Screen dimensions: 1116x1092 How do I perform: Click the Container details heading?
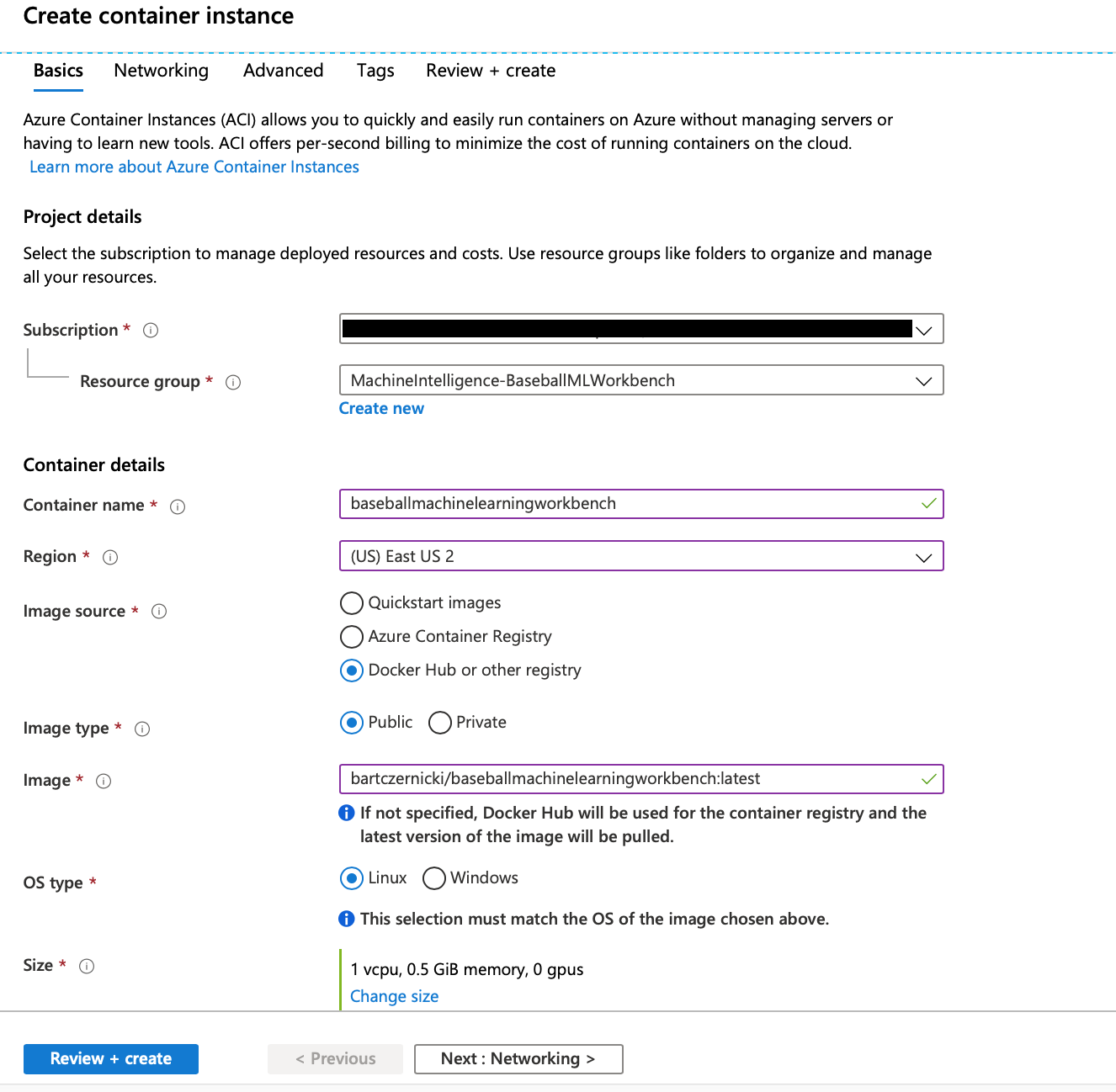94,465
